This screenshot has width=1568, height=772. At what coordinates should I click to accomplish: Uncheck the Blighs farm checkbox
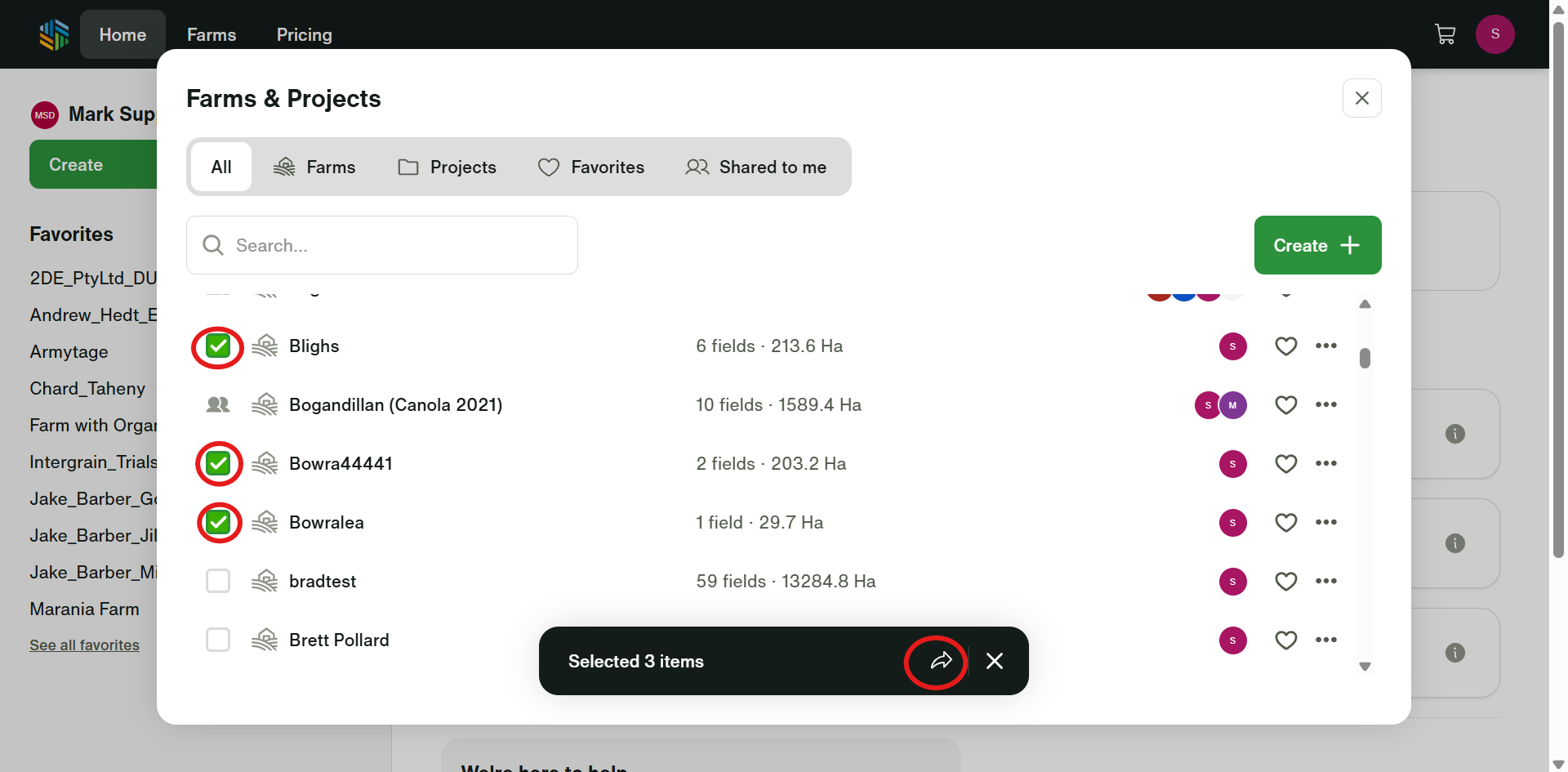point(218,346)
